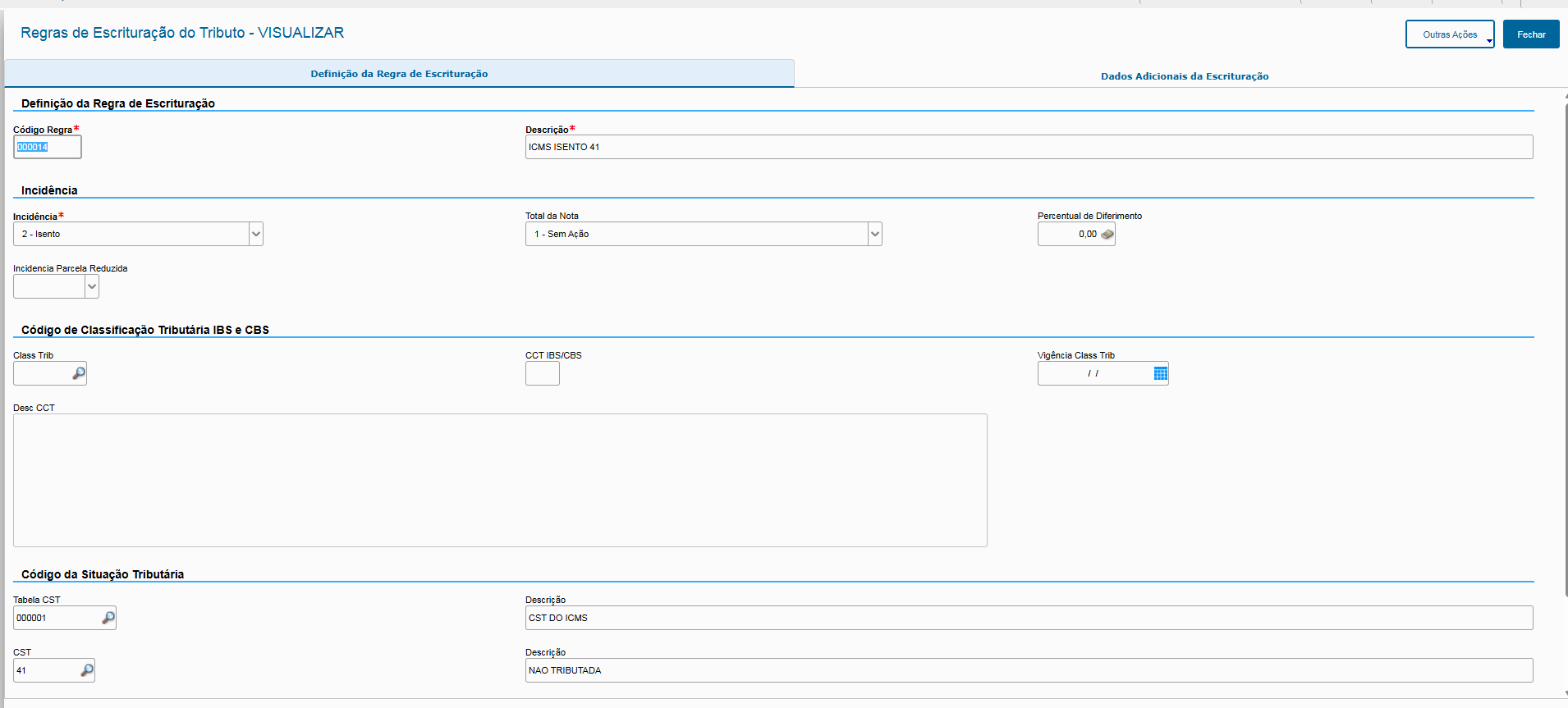Open the Tabela CST search lookup icon

click(x=108, y=618)
